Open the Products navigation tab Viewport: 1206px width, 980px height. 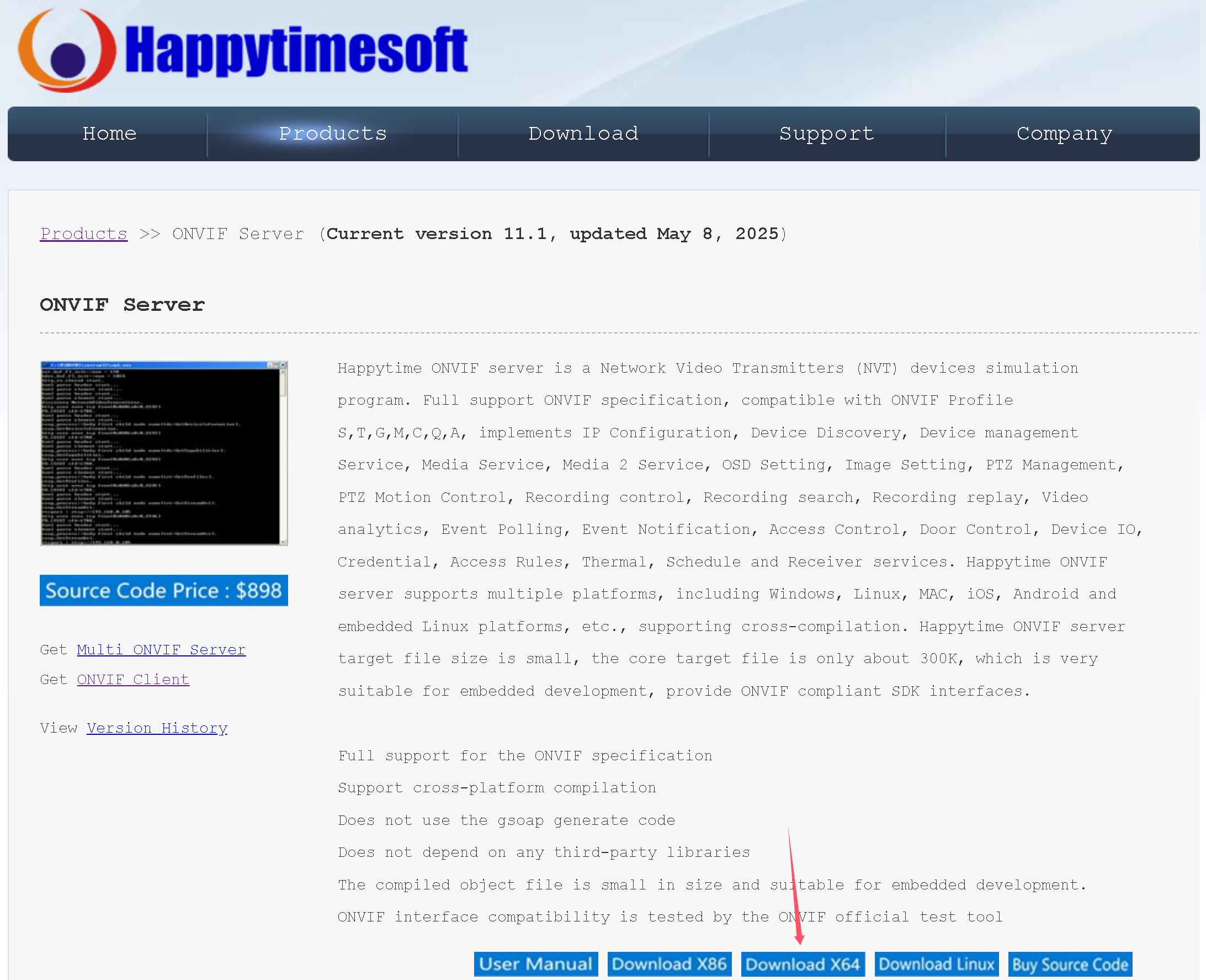coord(332,134)
